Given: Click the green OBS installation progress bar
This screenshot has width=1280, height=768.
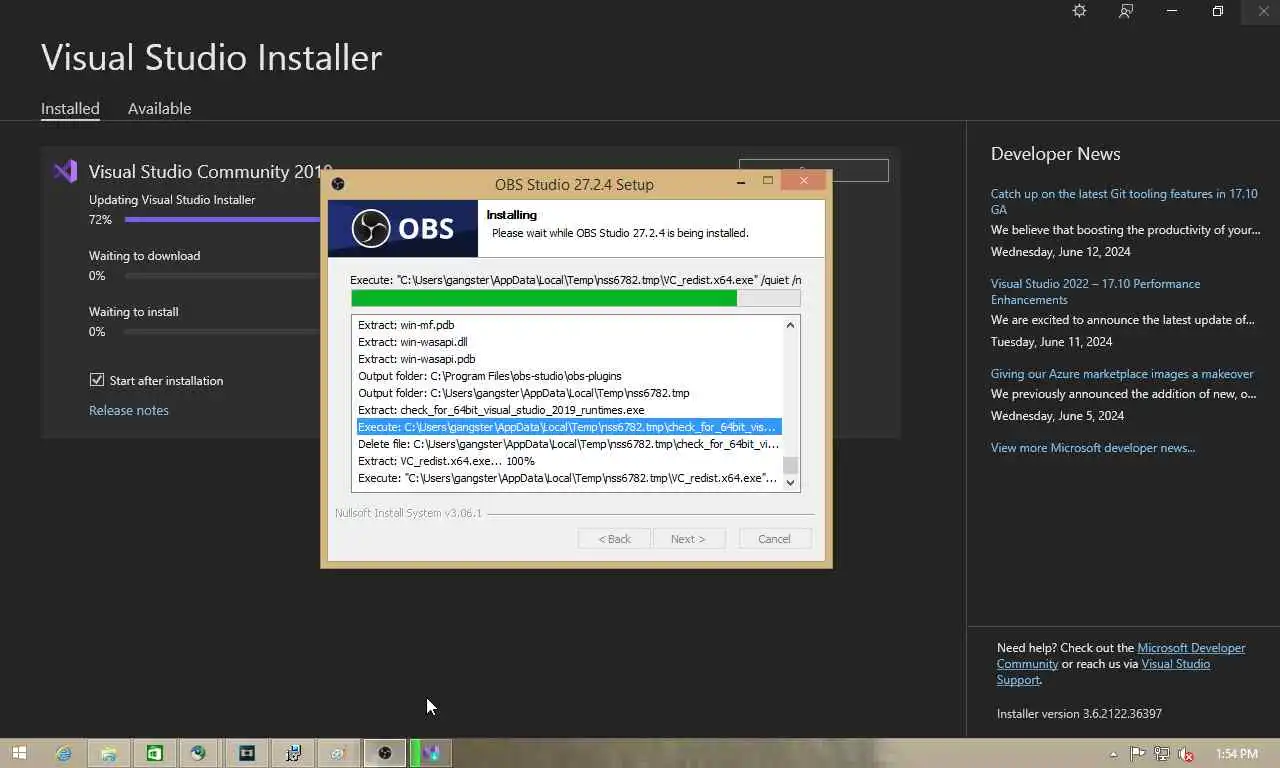Looking at the screenshot, I should click(575, 298).
